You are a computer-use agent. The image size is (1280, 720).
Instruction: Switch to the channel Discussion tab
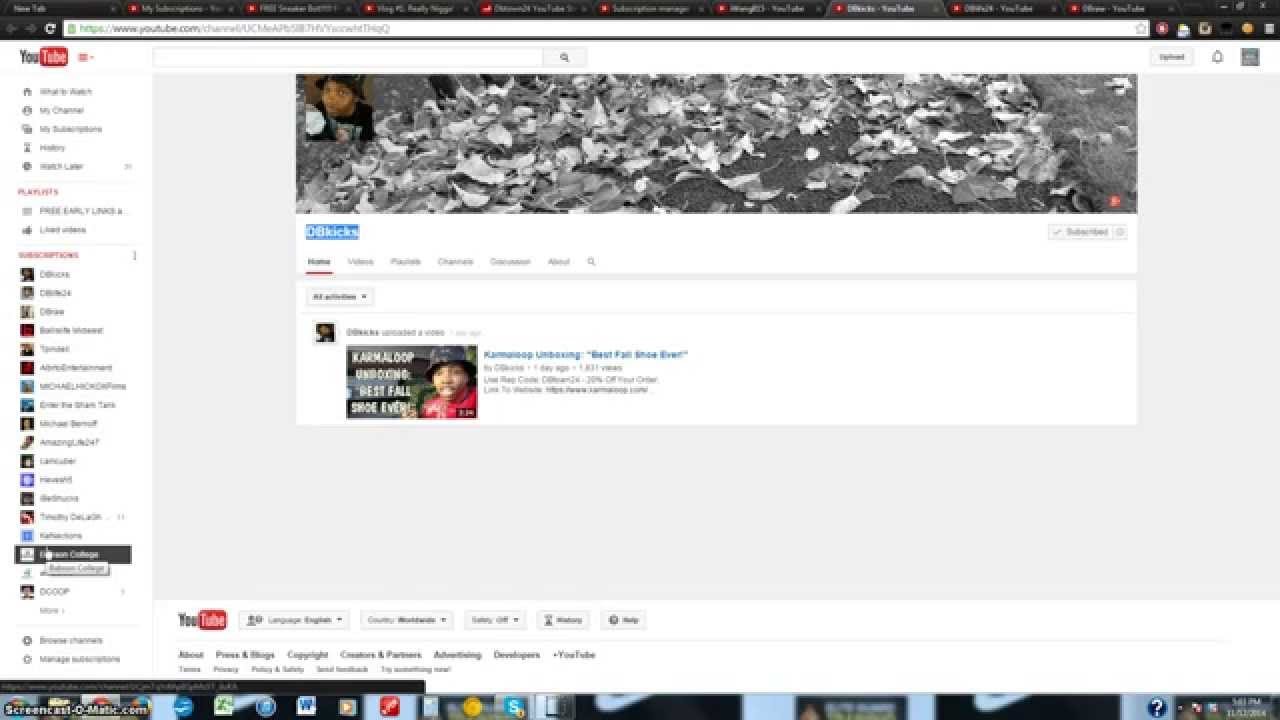(510, 262)
